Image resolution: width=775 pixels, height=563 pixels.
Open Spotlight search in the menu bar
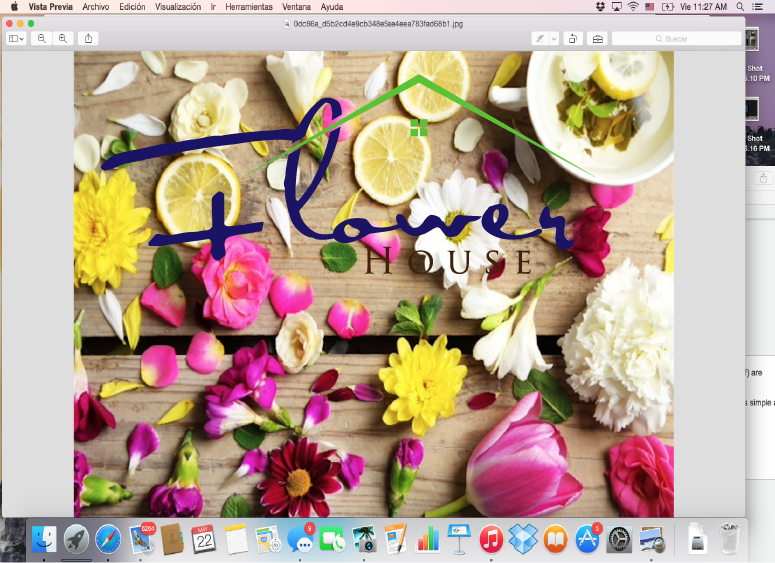pyautogui.click(x=741, y=6)
